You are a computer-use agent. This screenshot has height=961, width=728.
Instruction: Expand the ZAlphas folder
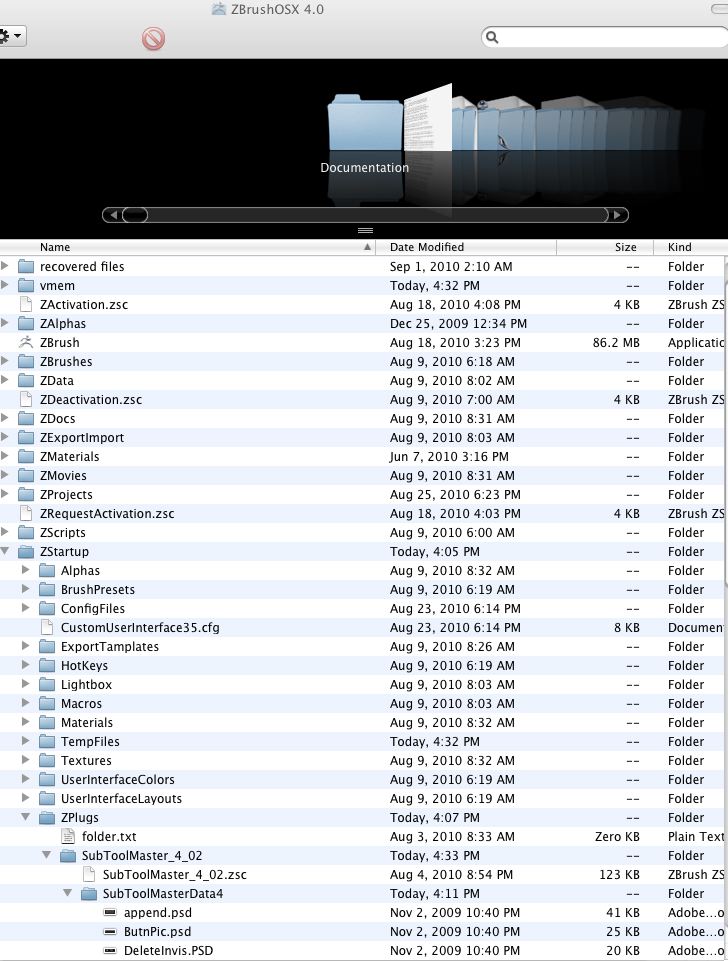click(5, 323)
